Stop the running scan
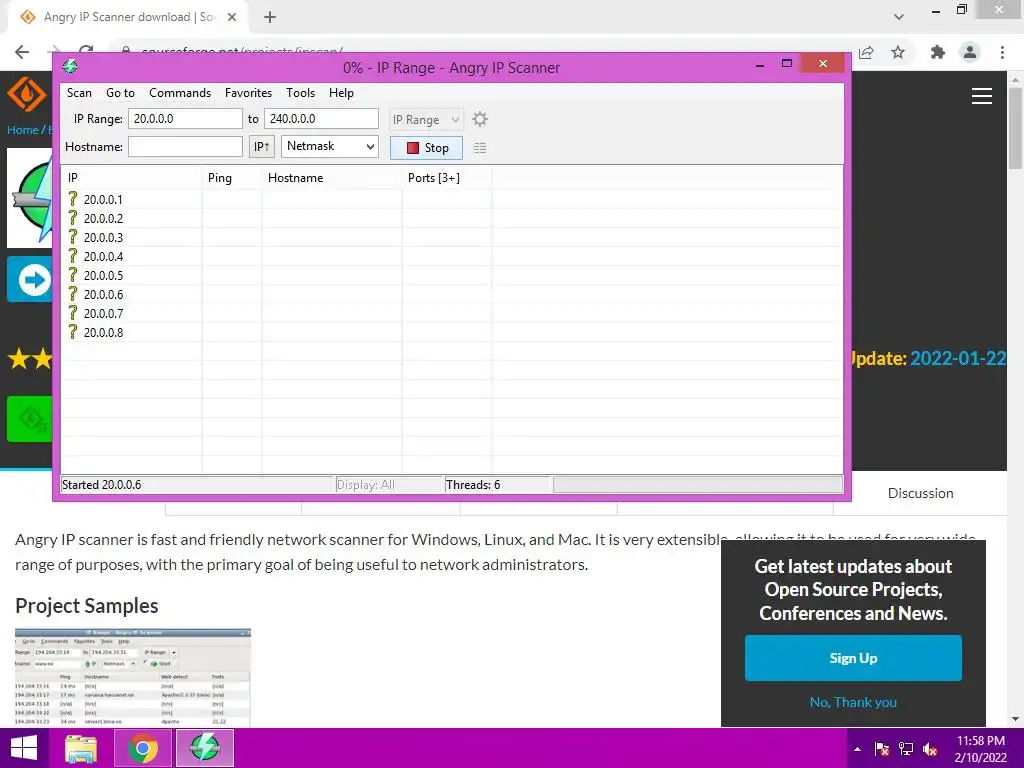The image size is (1024, 768). coord(426,148)
